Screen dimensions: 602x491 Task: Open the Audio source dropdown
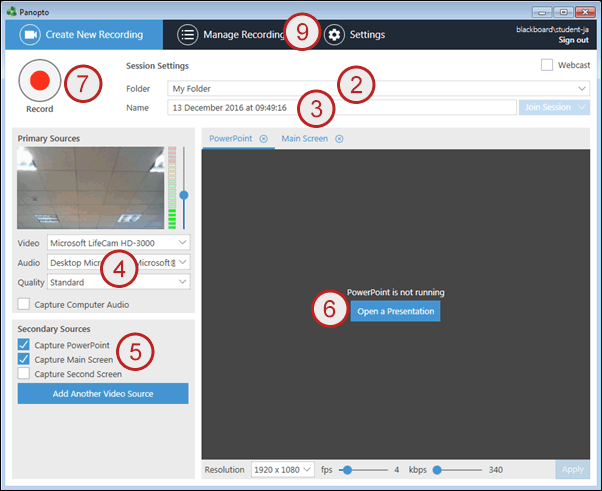[x=182, y=262]
